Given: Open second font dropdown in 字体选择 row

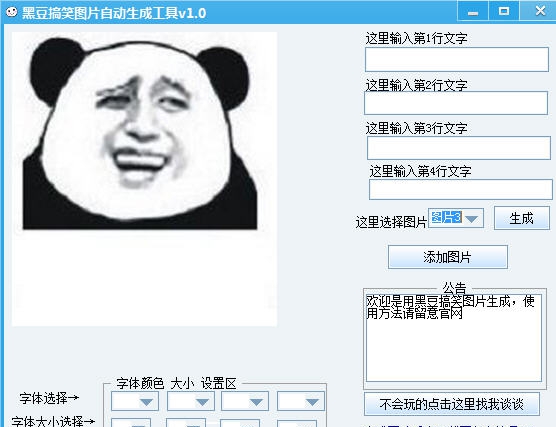Looking at the screenshot, I should click(x=191, y=401).
